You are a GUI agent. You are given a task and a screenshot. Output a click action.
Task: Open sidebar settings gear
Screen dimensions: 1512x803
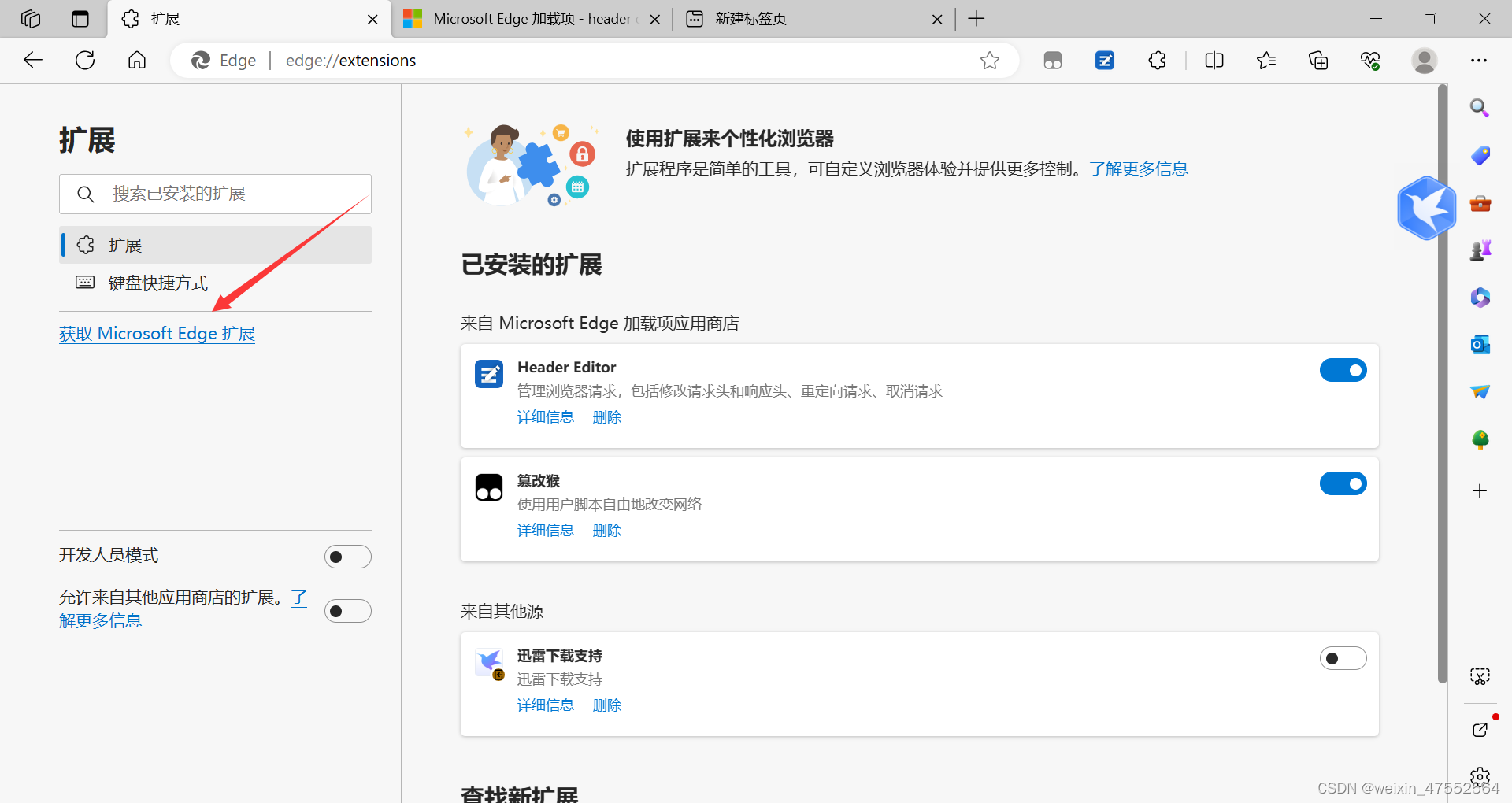pyautogui.click(x=1480, y=776)
